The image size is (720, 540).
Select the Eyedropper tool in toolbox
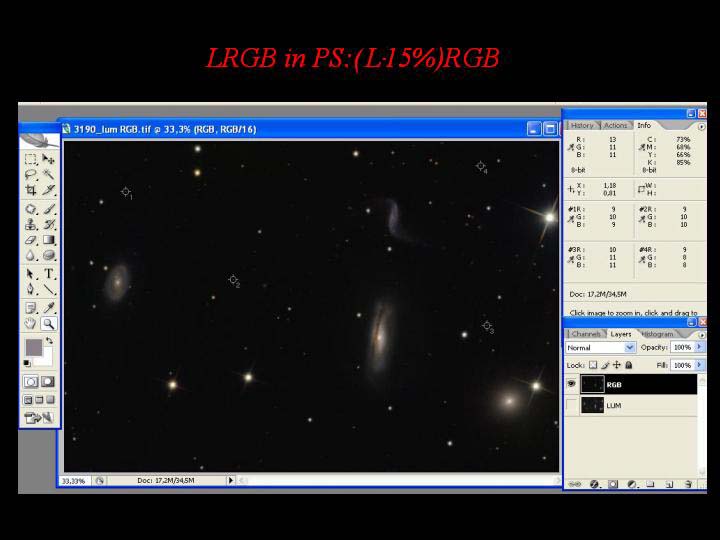(x=48, y=308)
